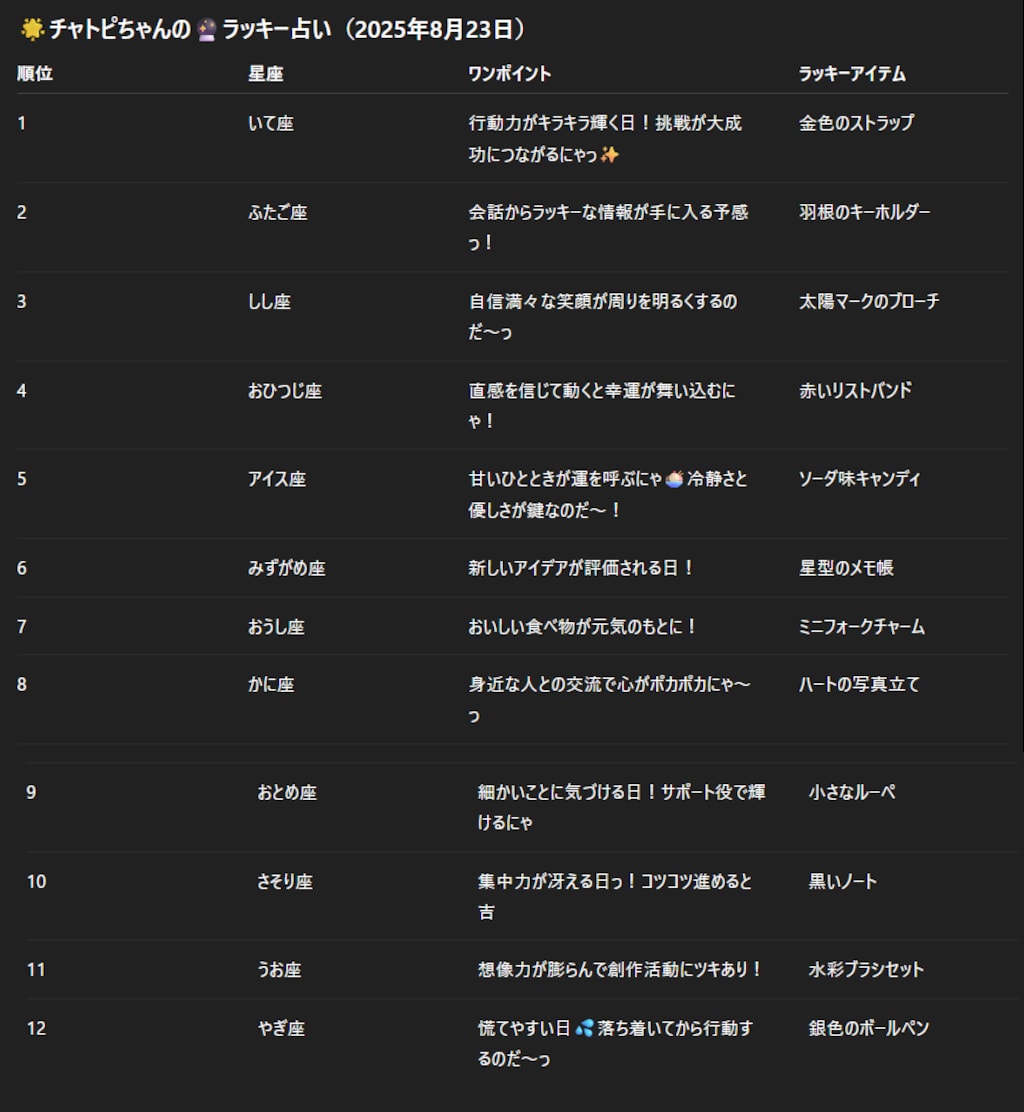Click the sparkles emoji in the いて座 row
The image size is (1024, 1112).
point(610,154)
